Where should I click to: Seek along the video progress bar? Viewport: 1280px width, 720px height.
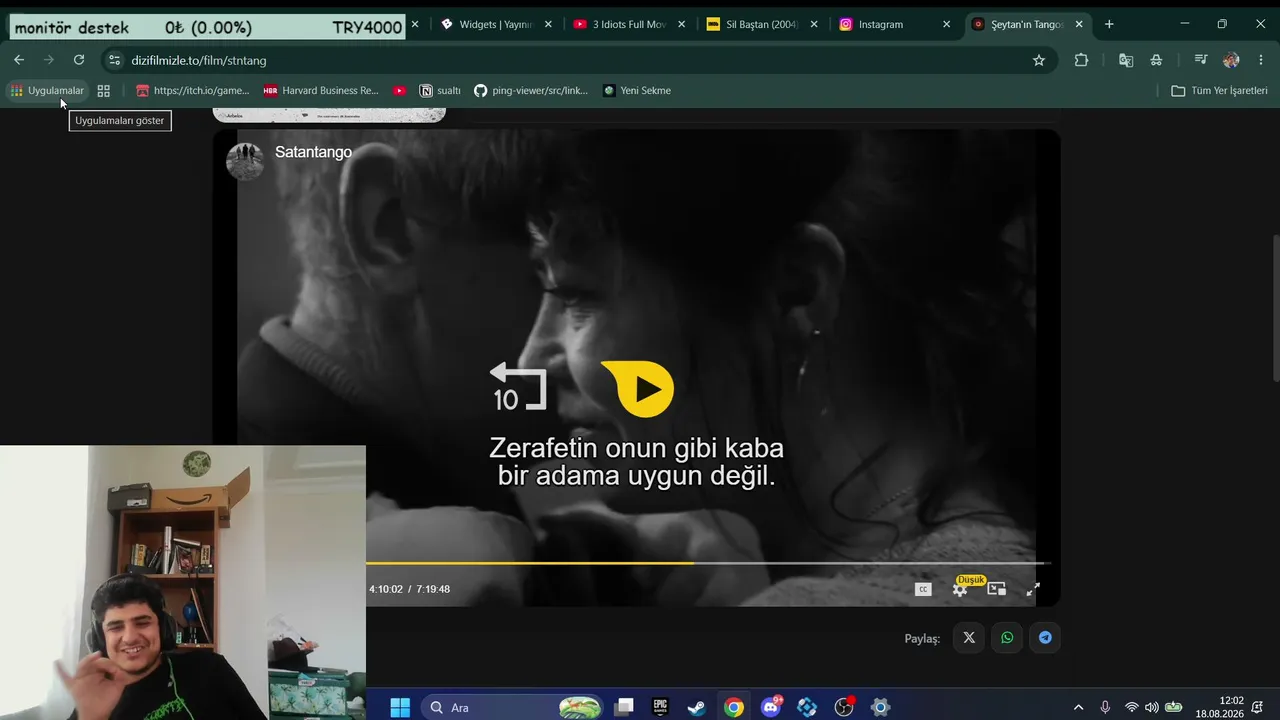[708, 563]
